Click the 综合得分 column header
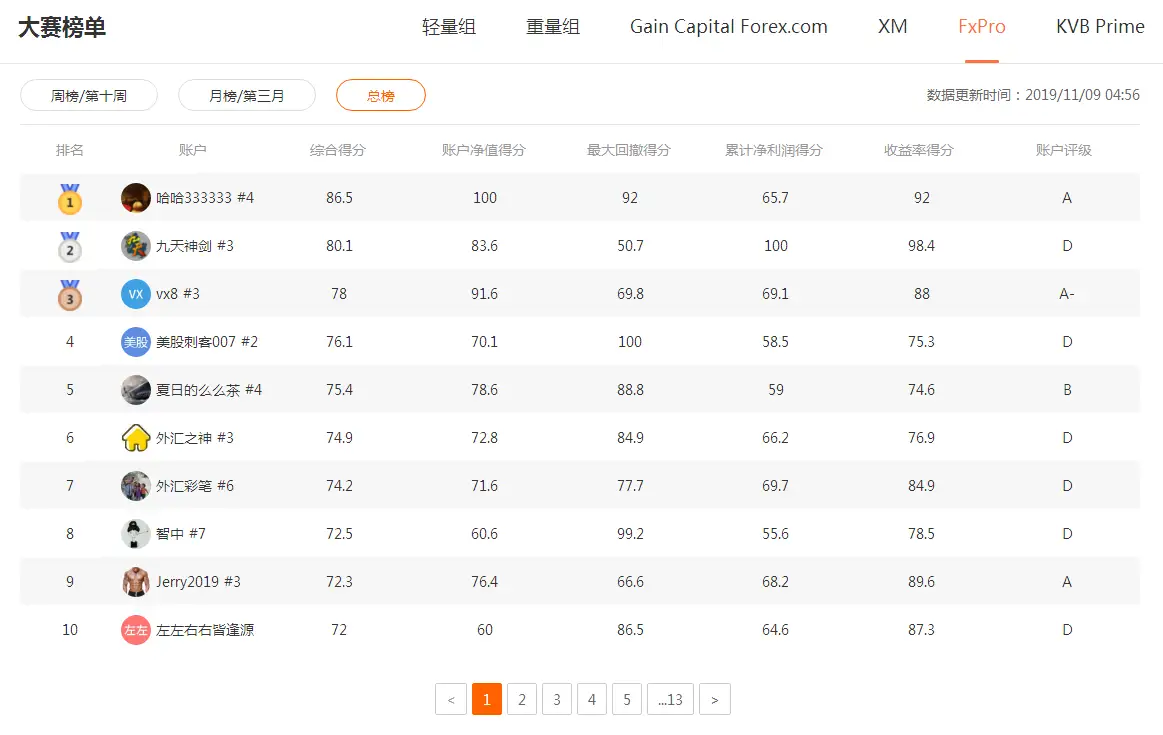The image size is (1163, 735). click(x=337, y=150)
